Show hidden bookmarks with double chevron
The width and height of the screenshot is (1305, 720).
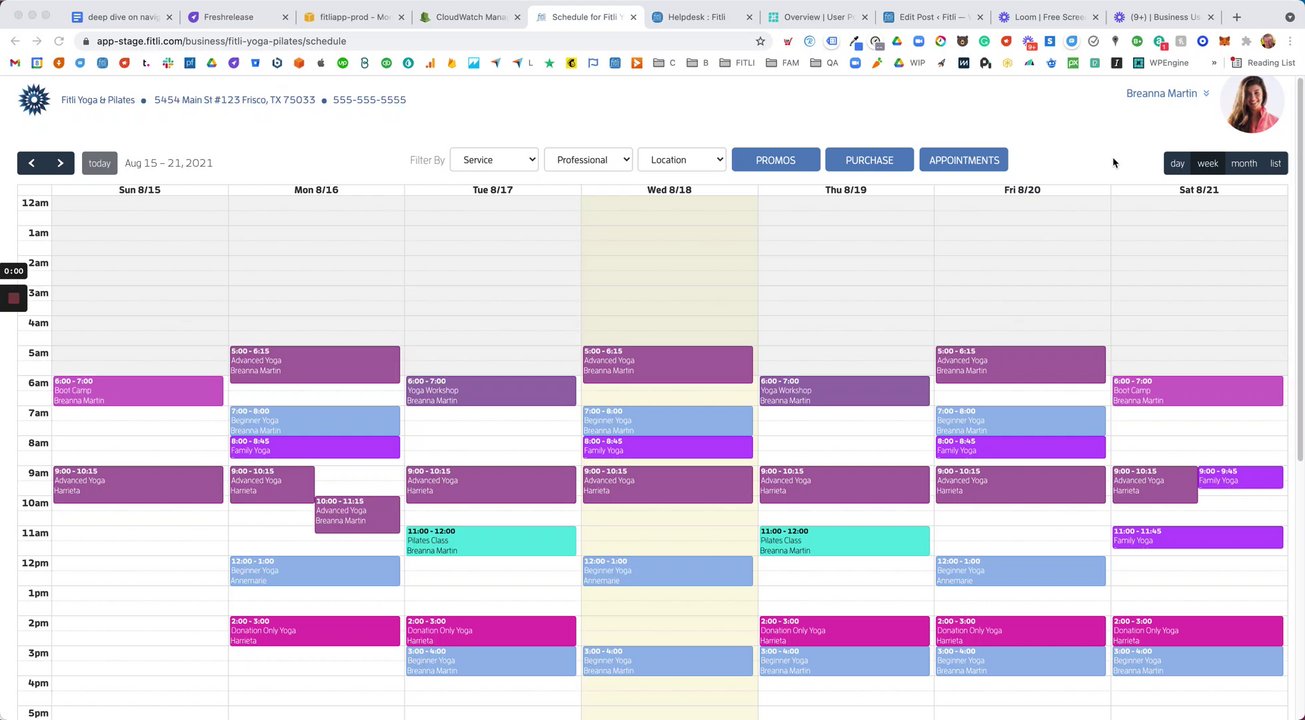click(x=1214, y=63)
